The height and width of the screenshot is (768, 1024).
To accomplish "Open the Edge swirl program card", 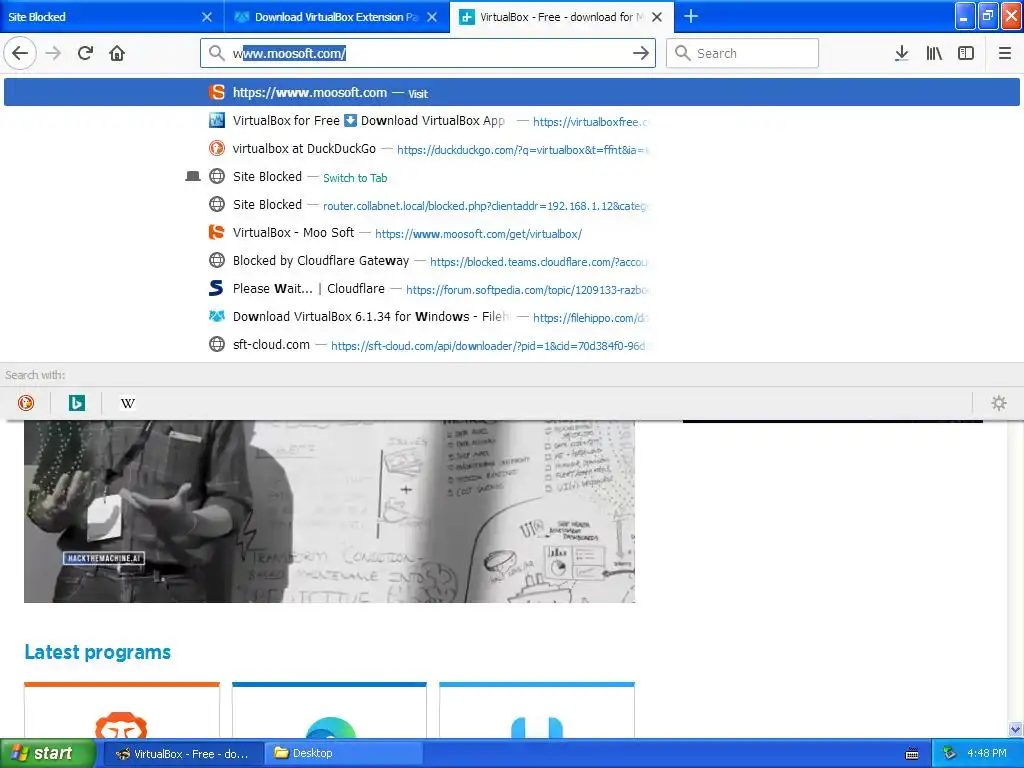I will (x=329, y=711).
